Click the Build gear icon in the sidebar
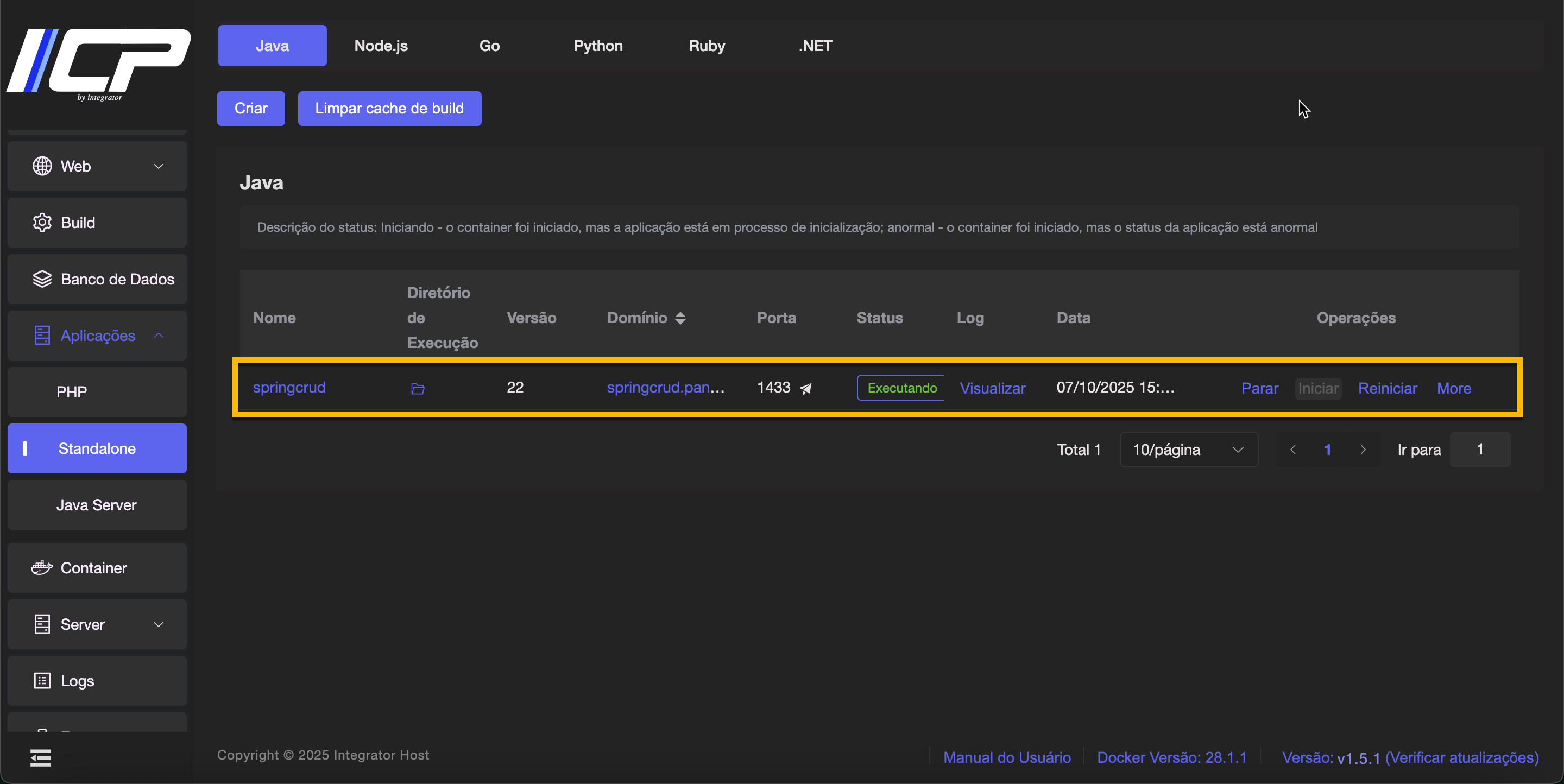The height and width of the screenshot is (784, 1564). coord(42,223)
